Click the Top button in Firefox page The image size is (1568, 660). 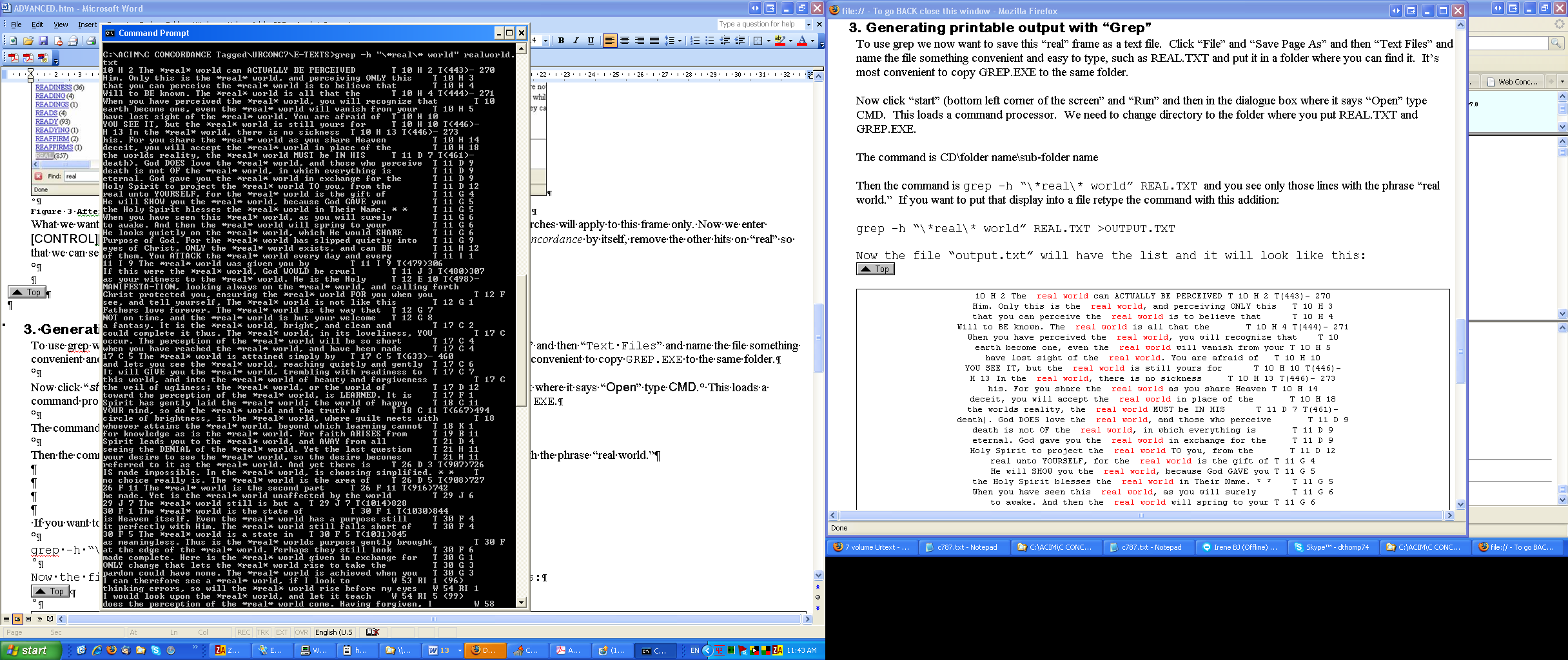875,269
